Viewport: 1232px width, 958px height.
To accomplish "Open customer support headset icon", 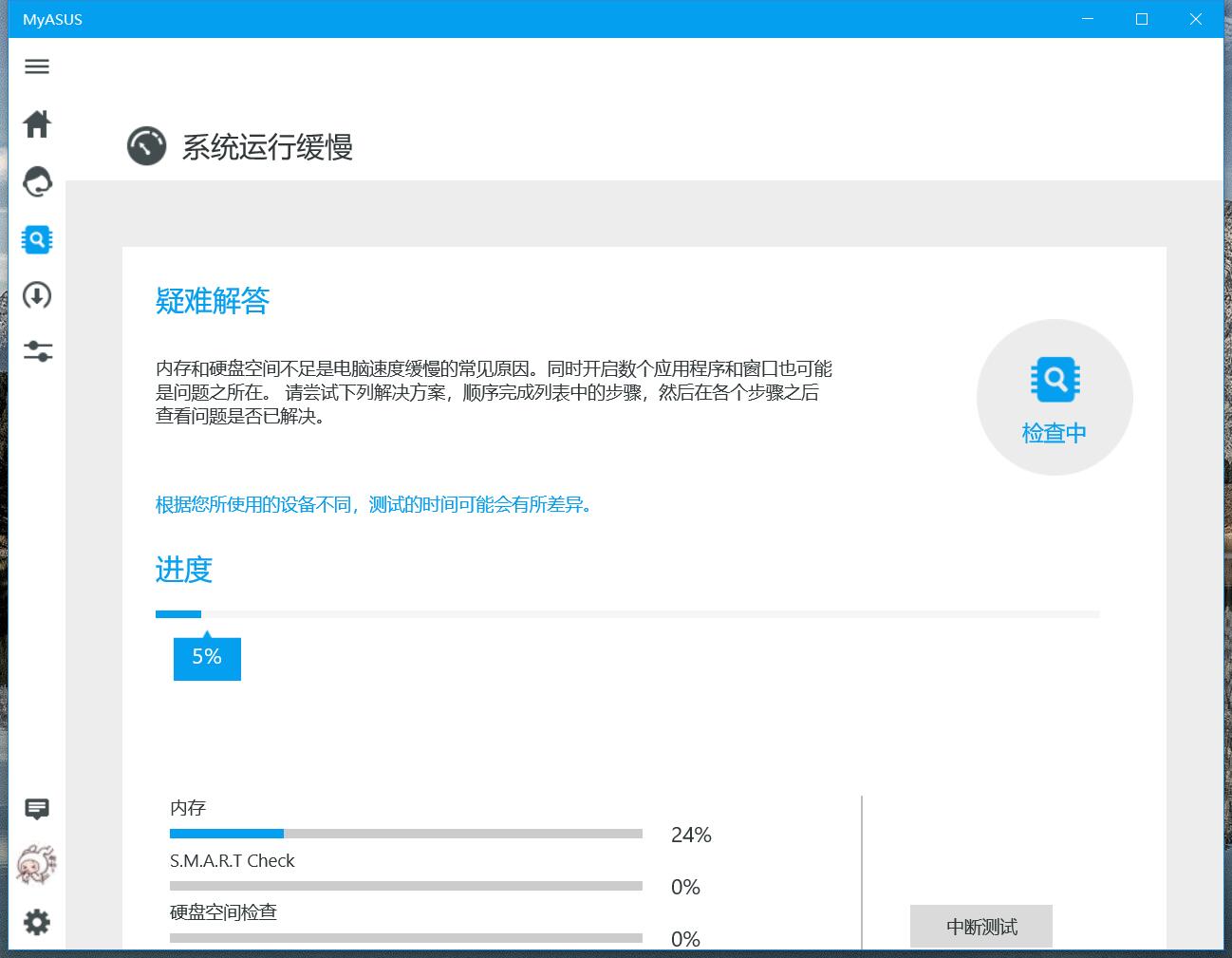I will 36,182.
